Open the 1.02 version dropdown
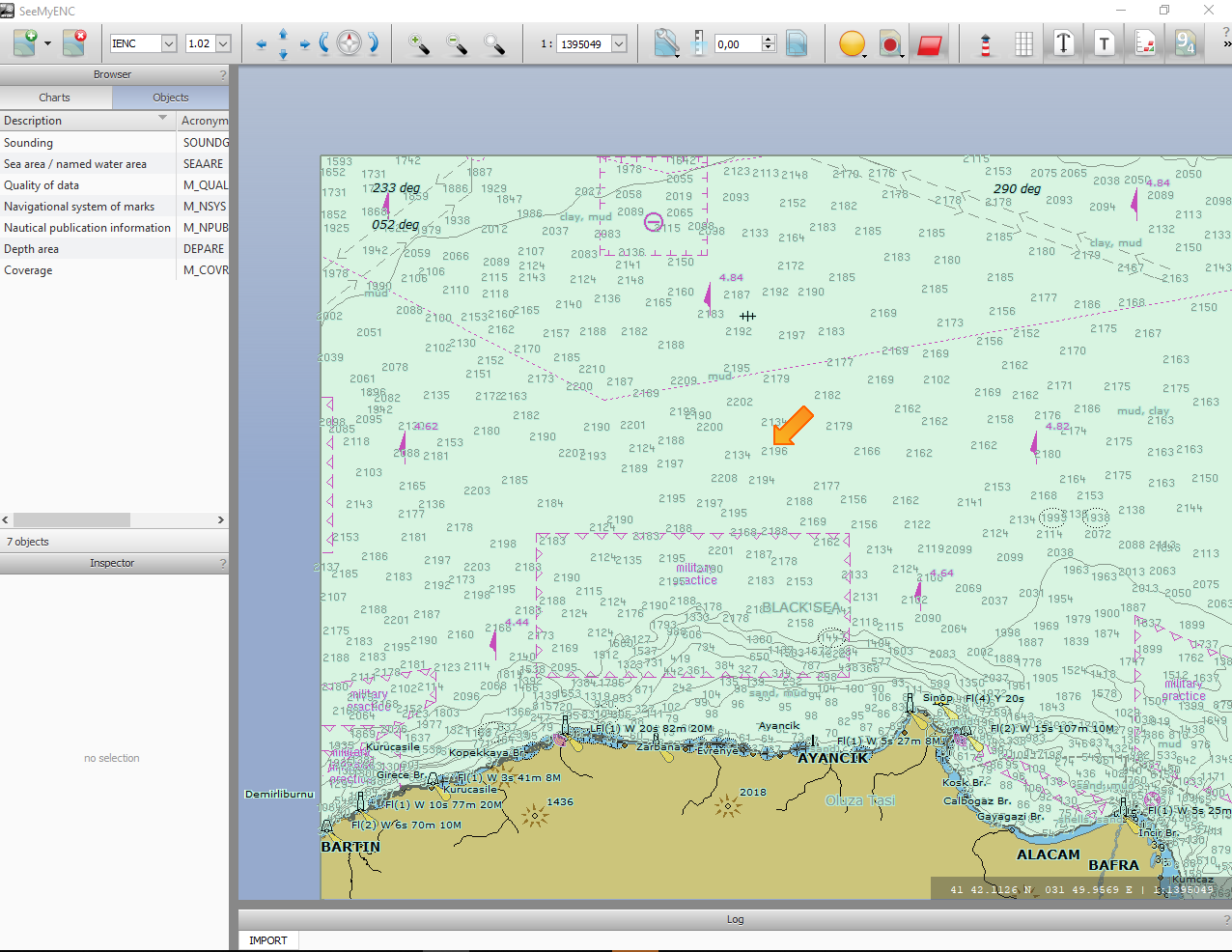 click(223, 43)
